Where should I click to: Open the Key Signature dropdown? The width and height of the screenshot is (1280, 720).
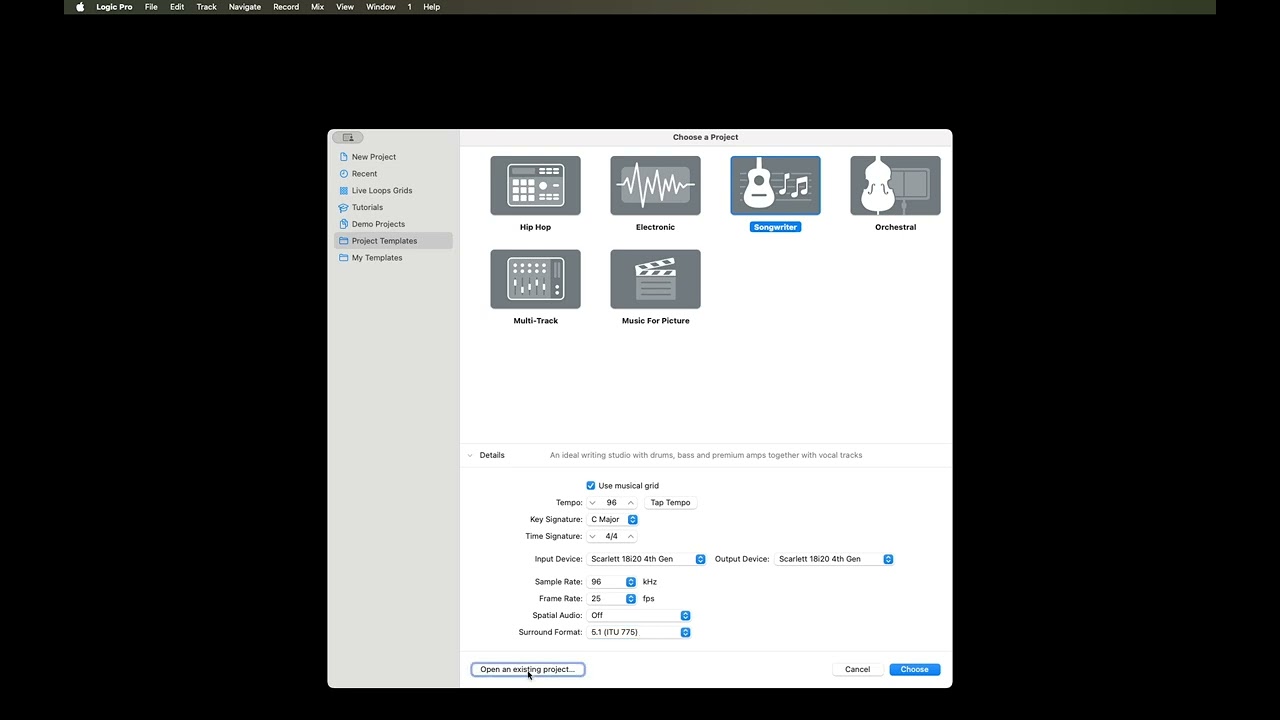(x=632, y=519)
